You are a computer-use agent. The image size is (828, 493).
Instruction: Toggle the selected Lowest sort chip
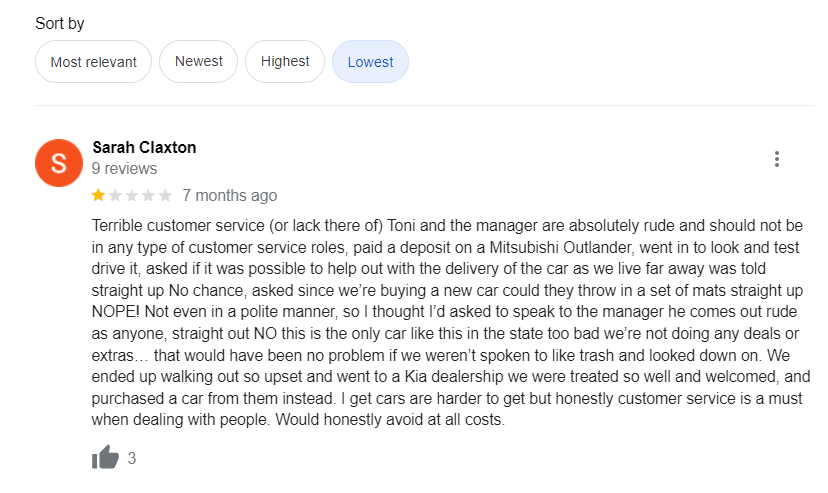[370, 62]
